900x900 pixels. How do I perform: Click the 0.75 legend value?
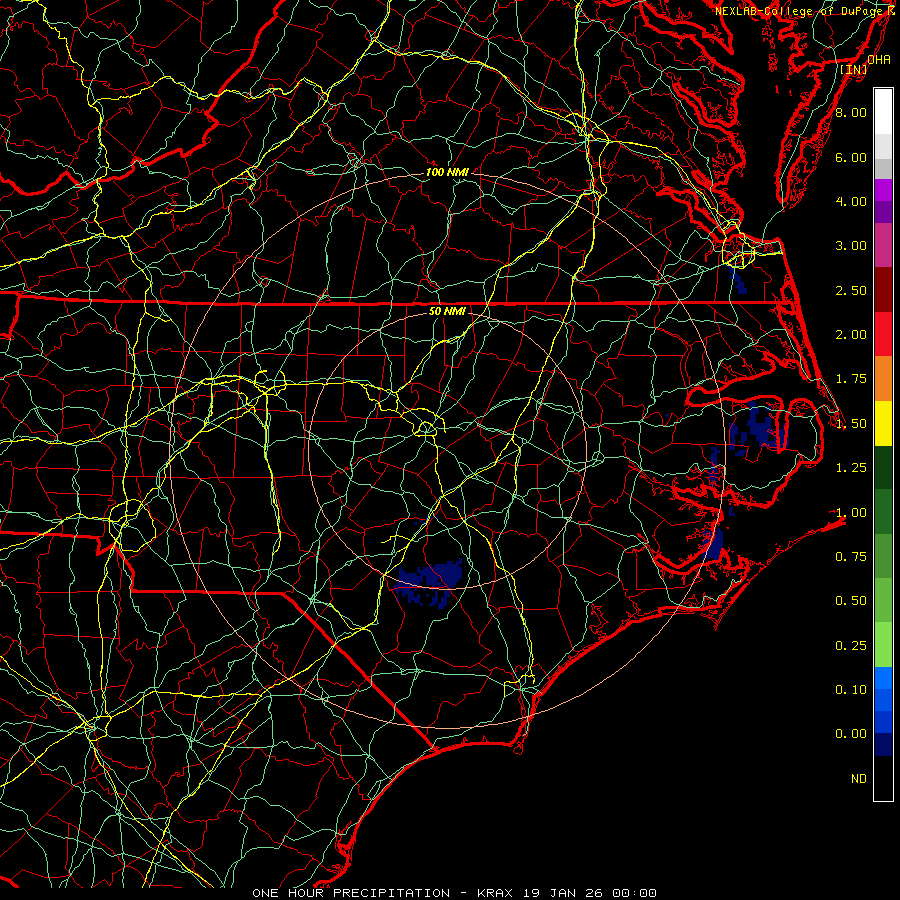[851, 557]
